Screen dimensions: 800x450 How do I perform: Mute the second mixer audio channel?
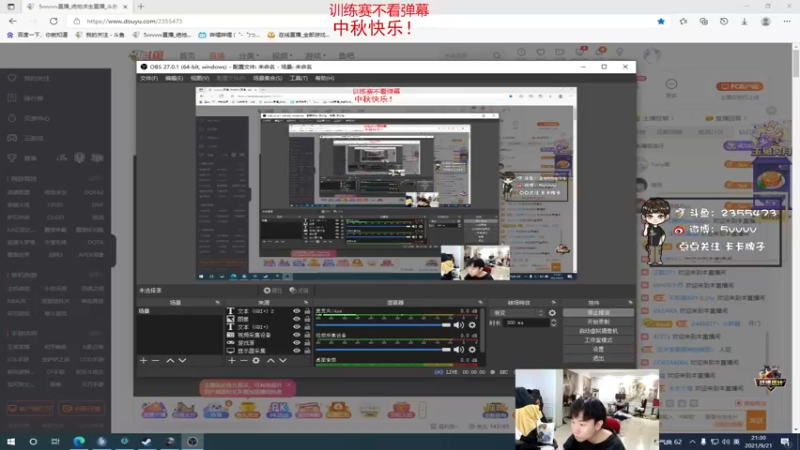tap(459, 349)
